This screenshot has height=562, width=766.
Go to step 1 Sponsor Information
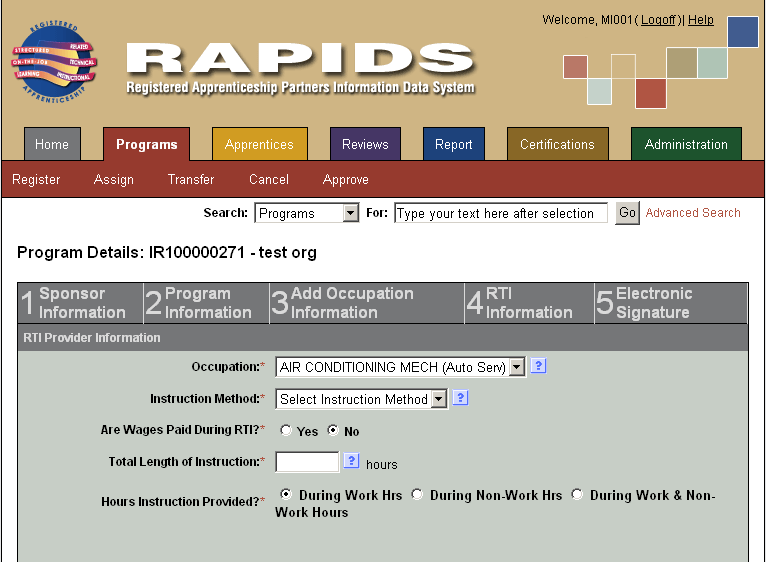click(81, 303)
